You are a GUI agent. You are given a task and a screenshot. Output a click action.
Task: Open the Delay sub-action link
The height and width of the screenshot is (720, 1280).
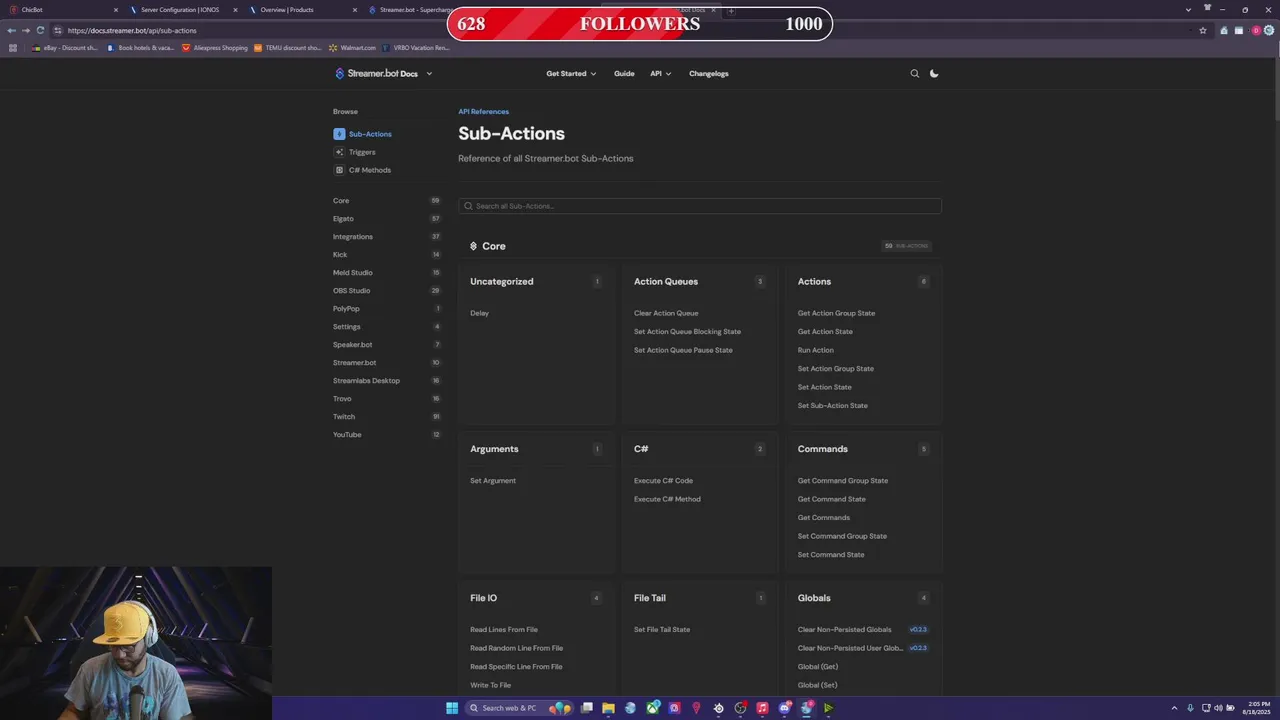tap(479, 313)
